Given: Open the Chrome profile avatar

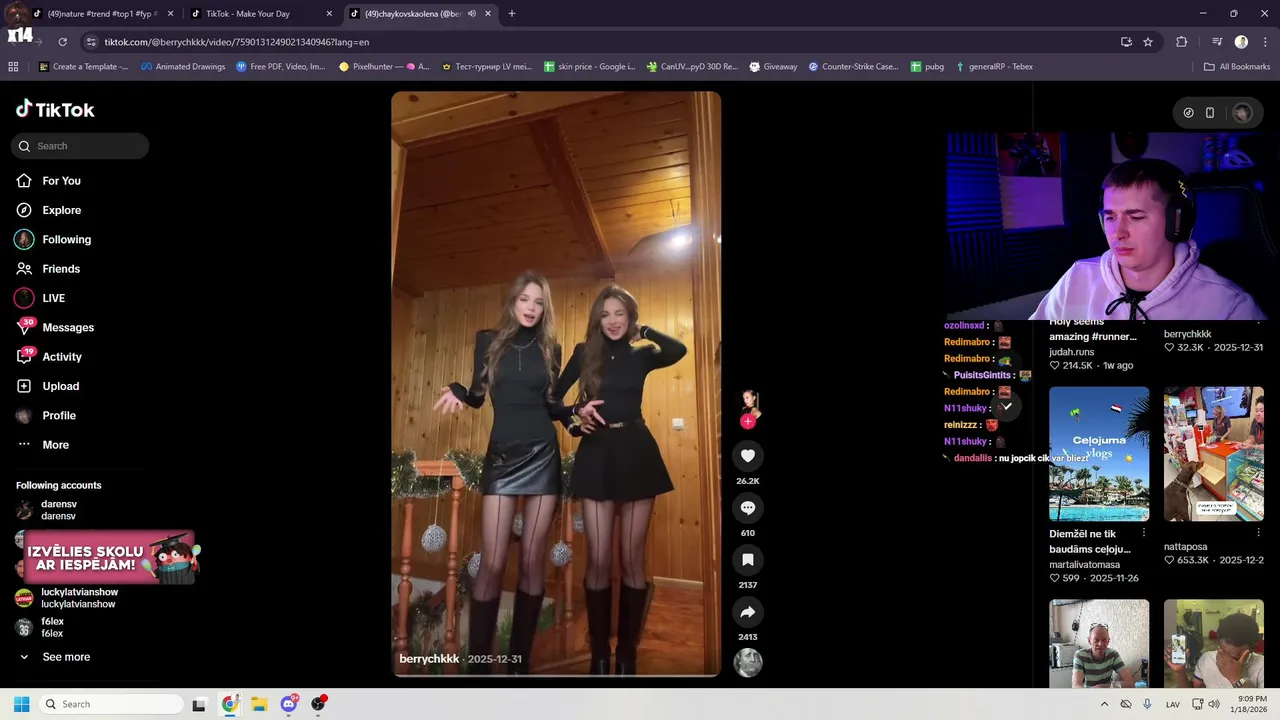Looking at the screenshot, I should tap(1241, 42).
